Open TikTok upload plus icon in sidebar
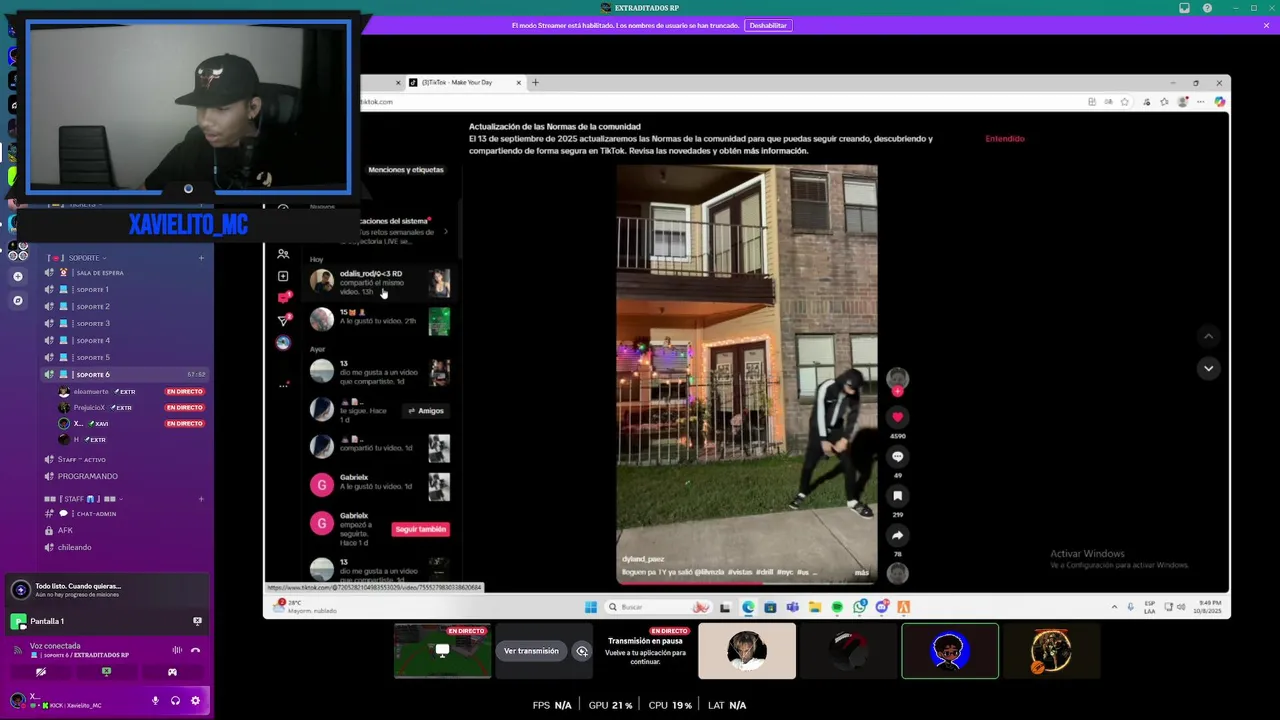The width and height of the screenshot is (1280, 720). (283, 276)
